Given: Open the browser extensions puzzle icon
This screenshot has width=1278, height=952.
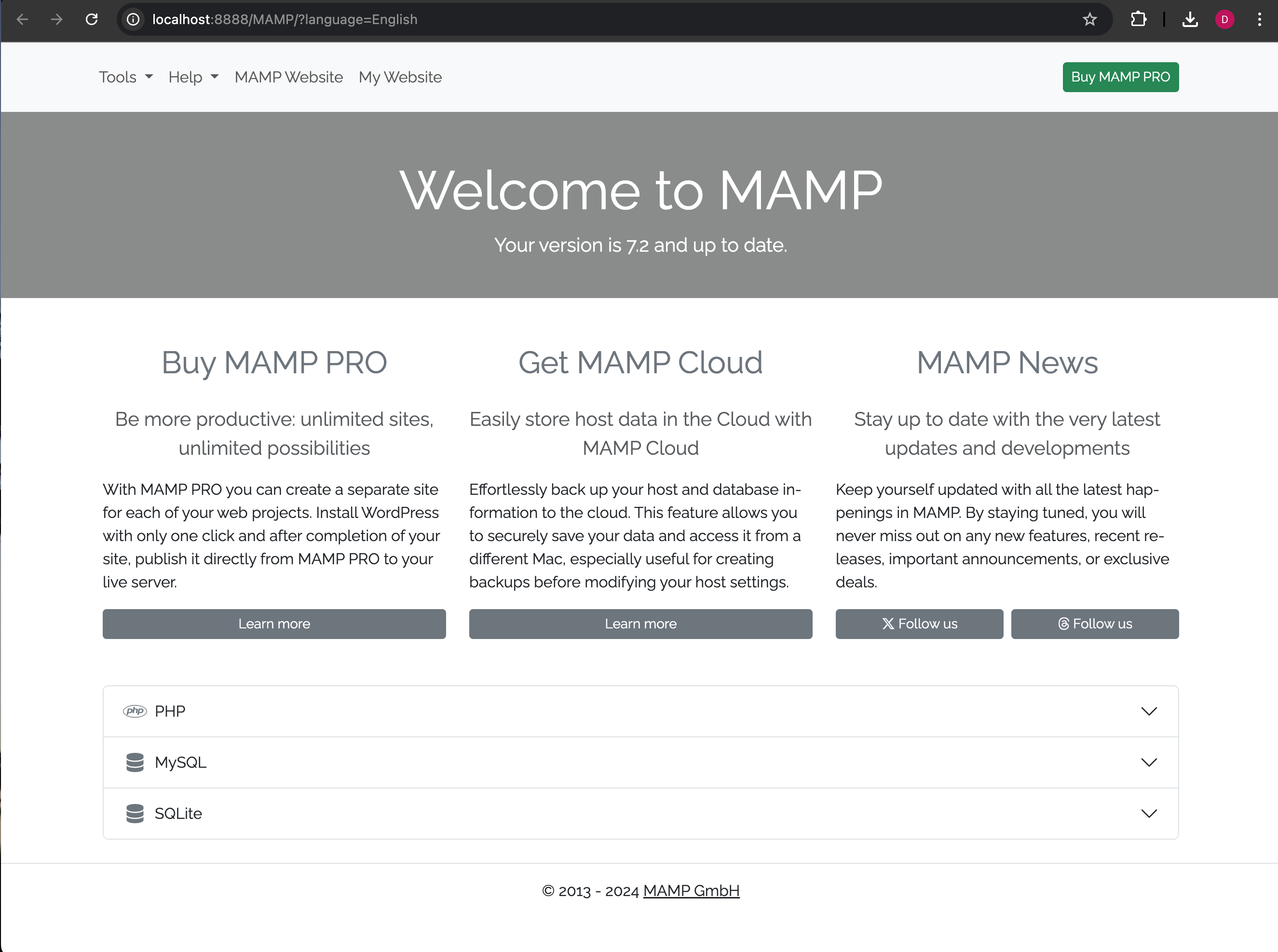Looking at the screenshot, I should [1138, 20].
